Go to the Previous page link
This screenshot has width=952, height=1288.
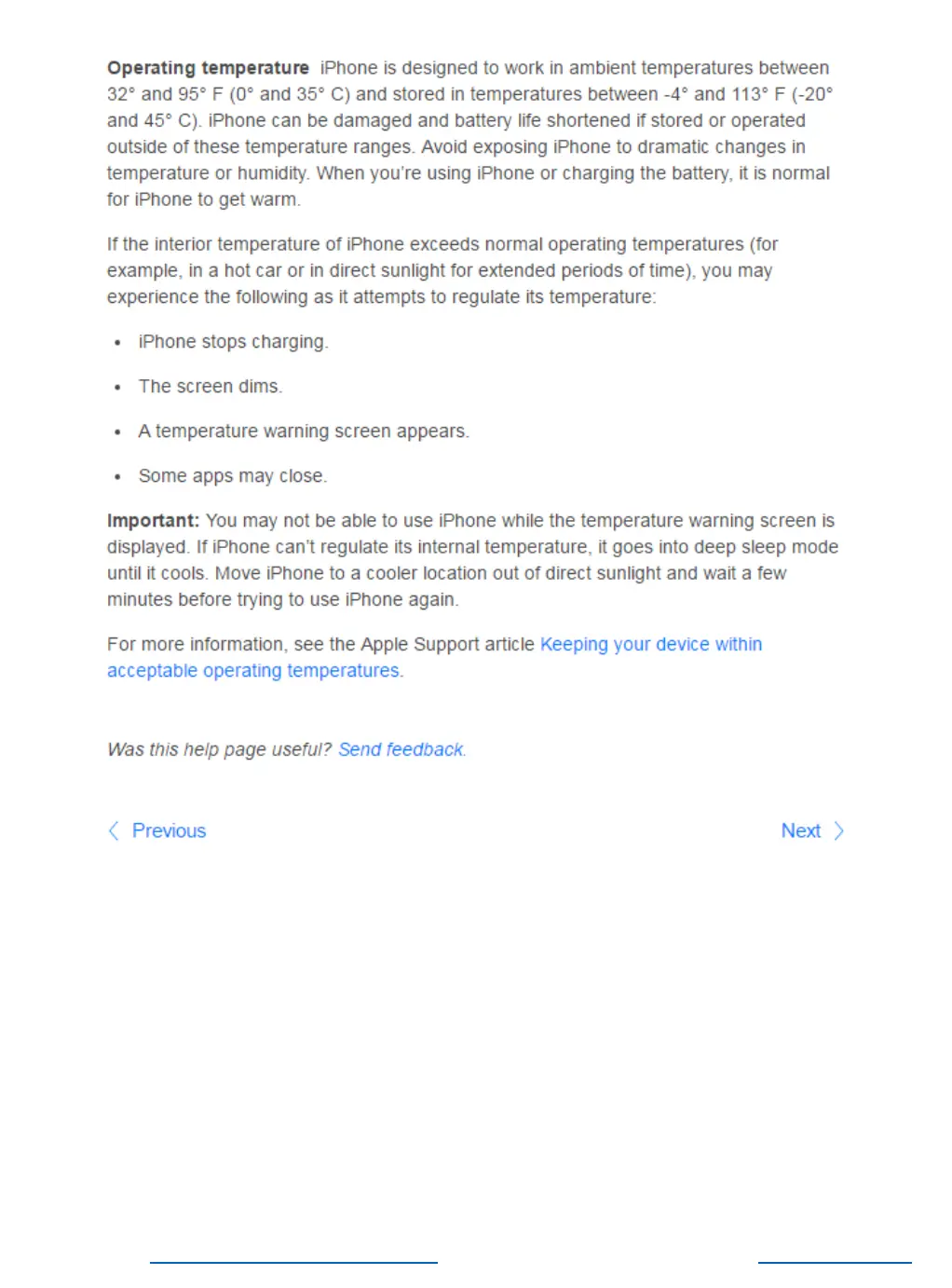[x=169, y=830]
